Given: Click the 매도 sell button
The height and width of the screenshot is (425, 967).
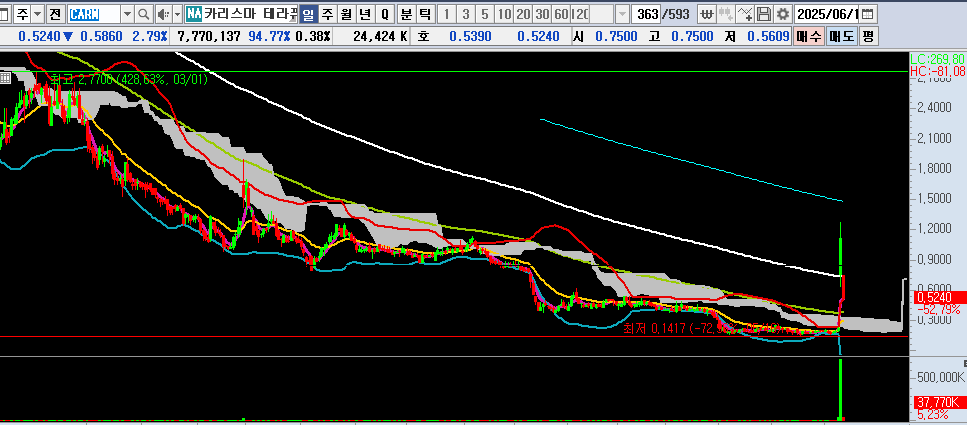Looking at the screenshot, I should [x=841, y=36].
